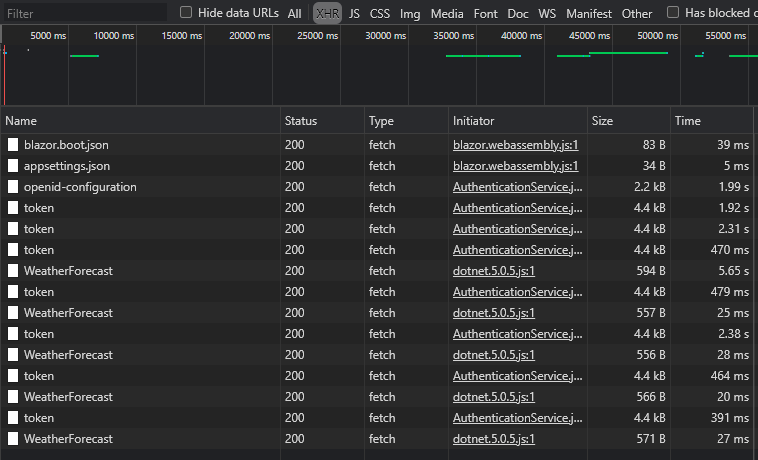The width and height of the screenshot is (758, 460).
Task: Open the blazor.boot.json request
Action: click(x=66, y=145)
